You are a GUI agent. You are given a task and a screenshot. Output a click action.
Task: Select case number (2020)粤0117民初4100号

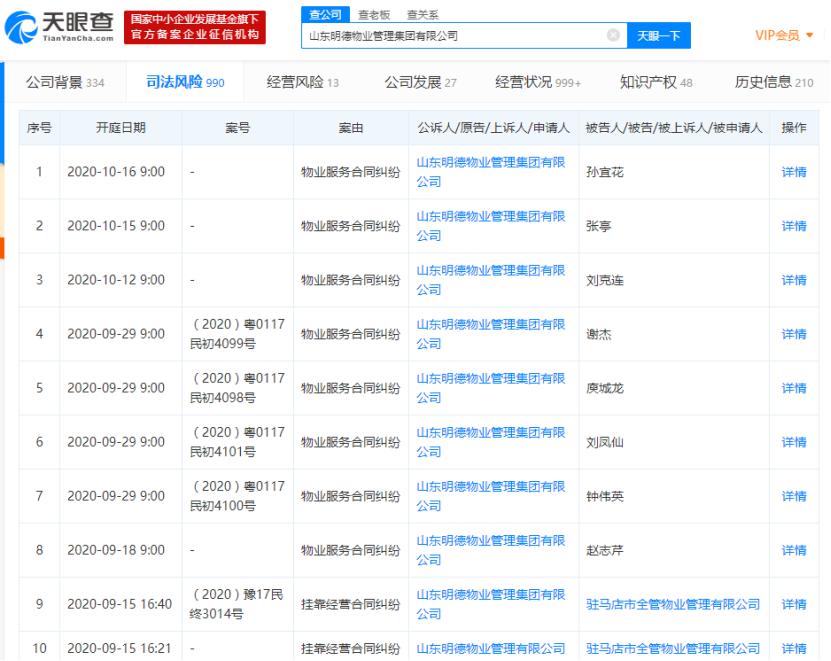pyautogui.click(x=237, y=496)
